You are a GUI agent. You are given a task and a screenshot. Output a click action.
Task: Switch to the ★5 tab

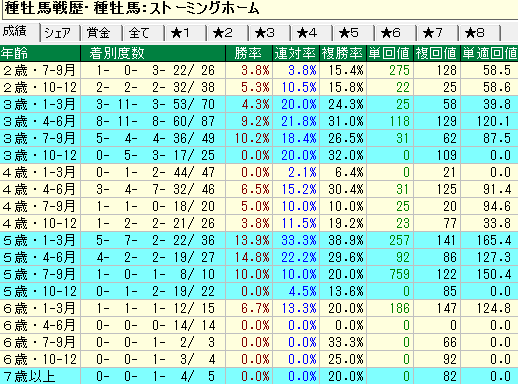point(354,33)
